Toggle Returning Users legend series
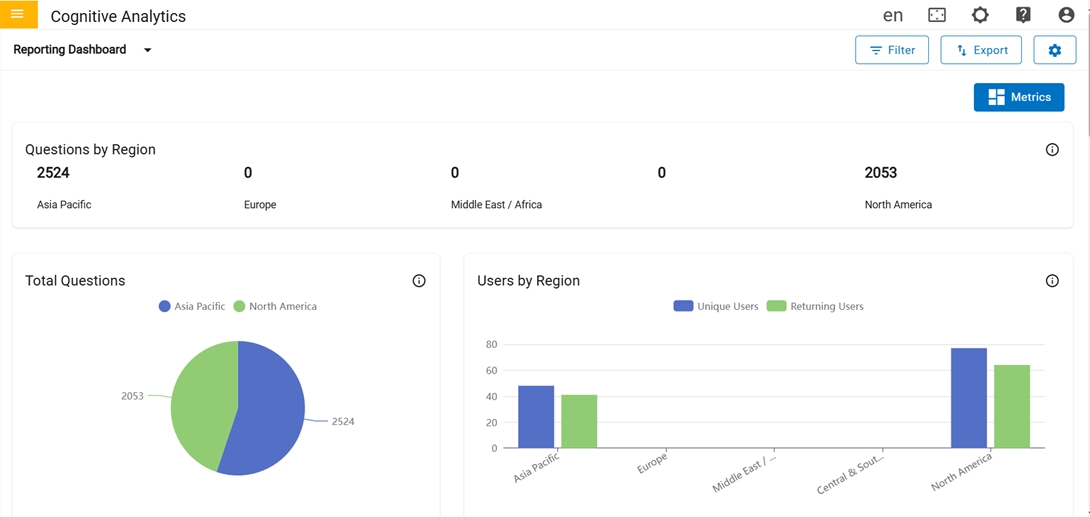 point(815,306)
